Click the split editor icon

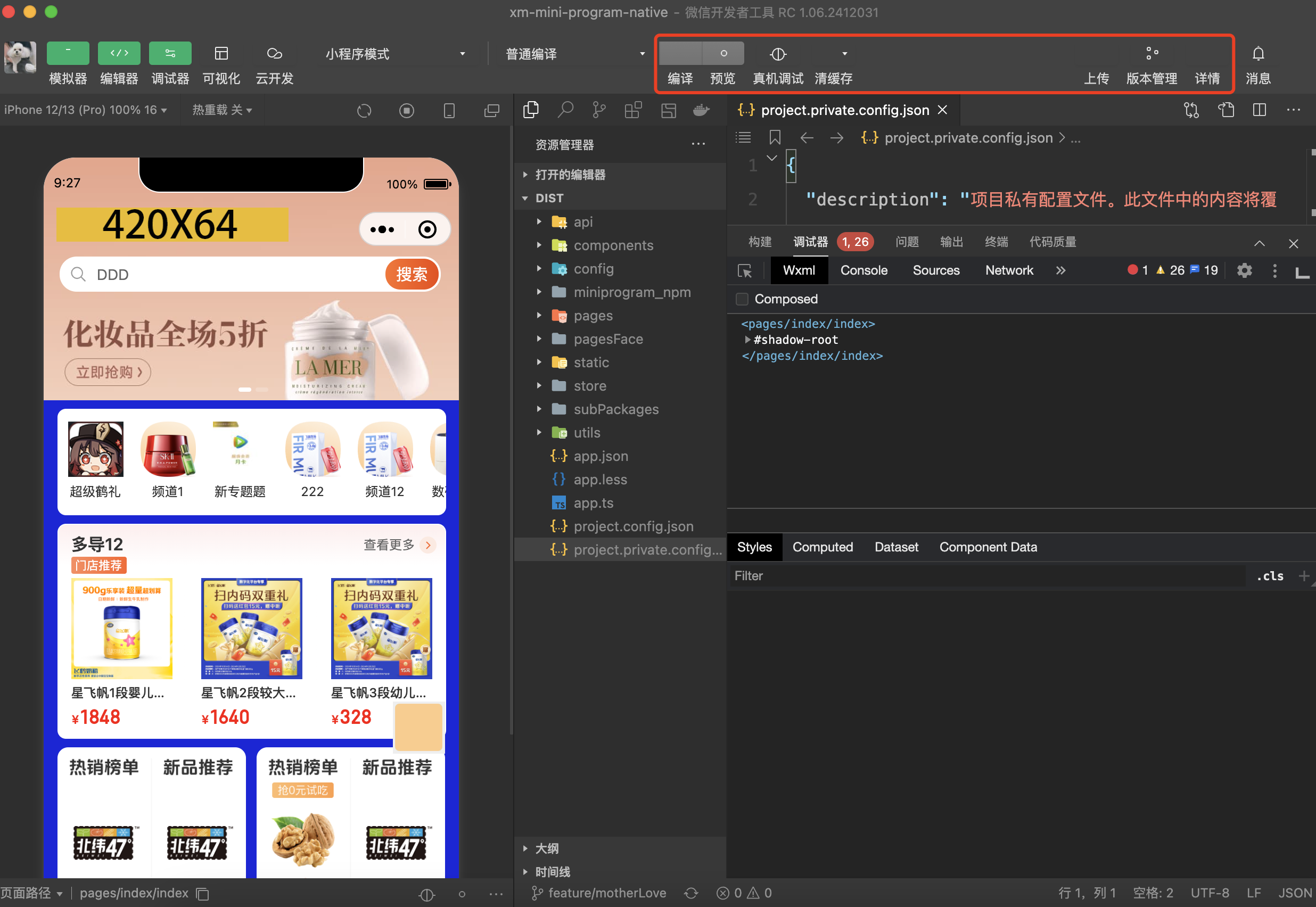[x=1259, y=110]
